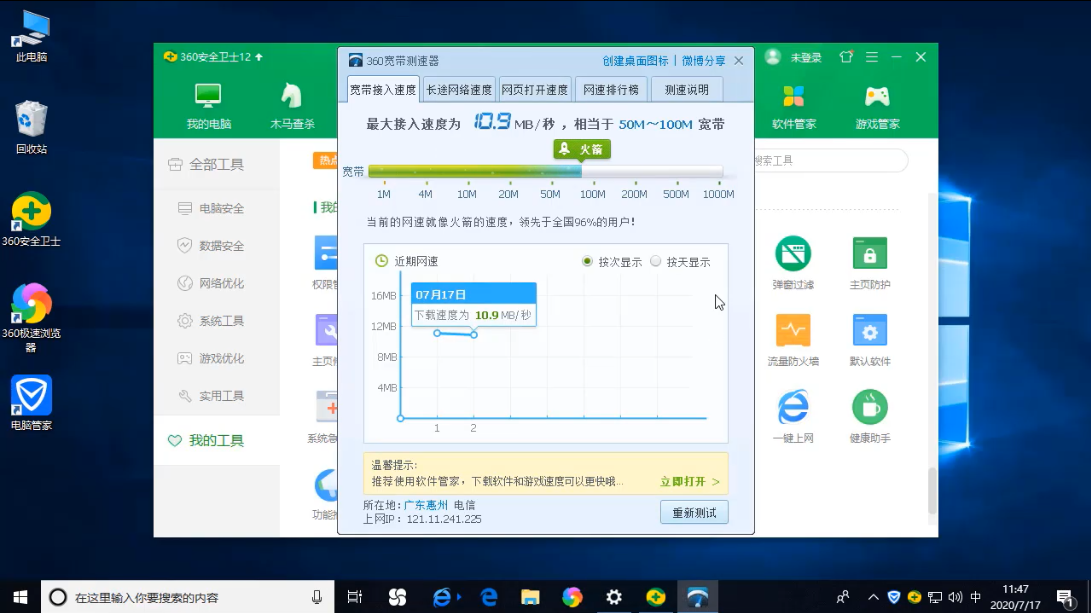Switch to 网页打开速度 tab

click(534, 90)
